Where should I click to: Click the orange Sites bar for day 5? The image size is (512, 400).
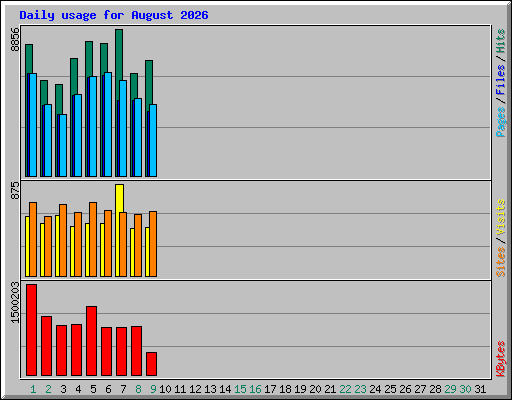point(93,239)
